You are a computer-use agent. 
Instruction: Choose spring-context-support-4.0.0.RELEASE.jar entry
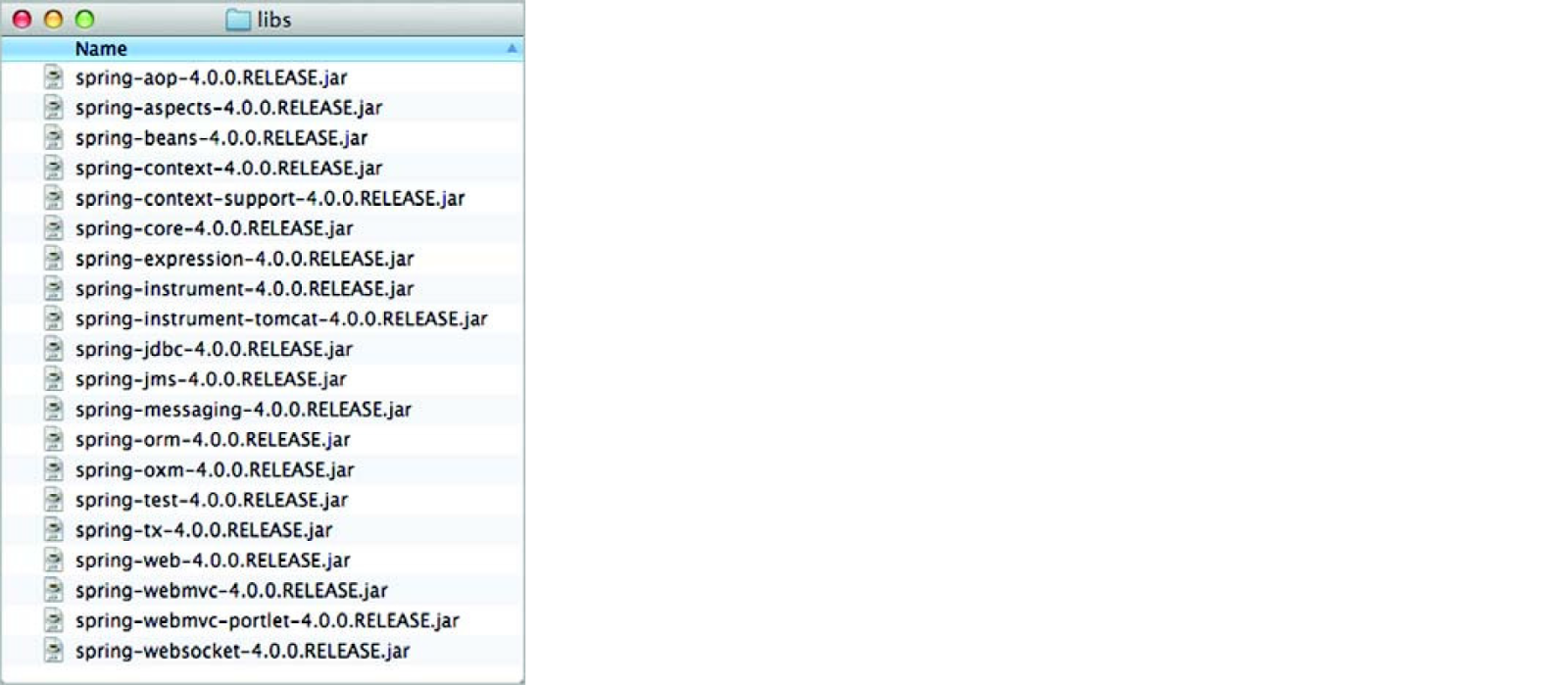tap(269, 199)
